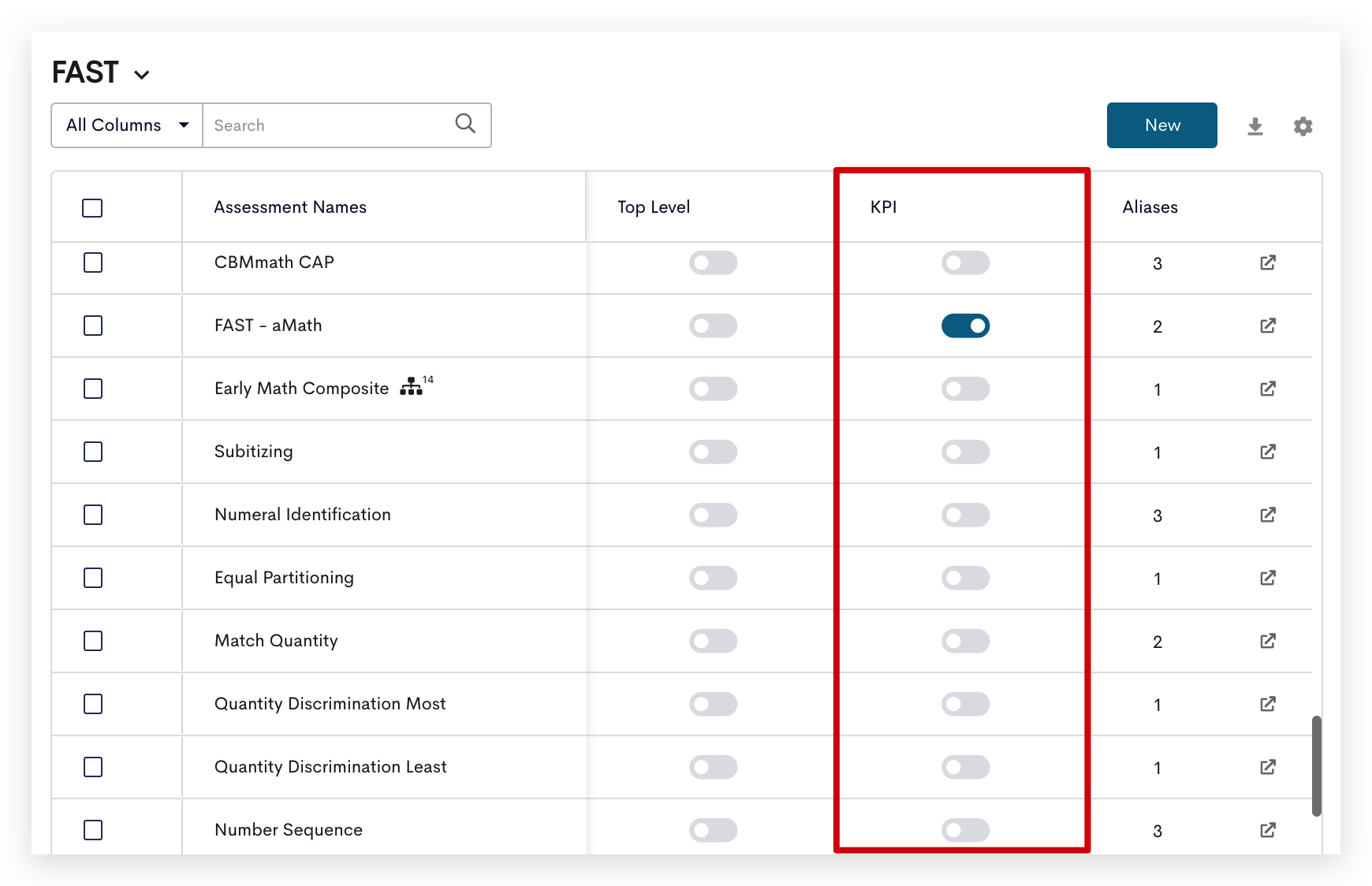1372x886 pixels.
Task: Check the Match Quantity checkbox
Action: click(93, 641)
